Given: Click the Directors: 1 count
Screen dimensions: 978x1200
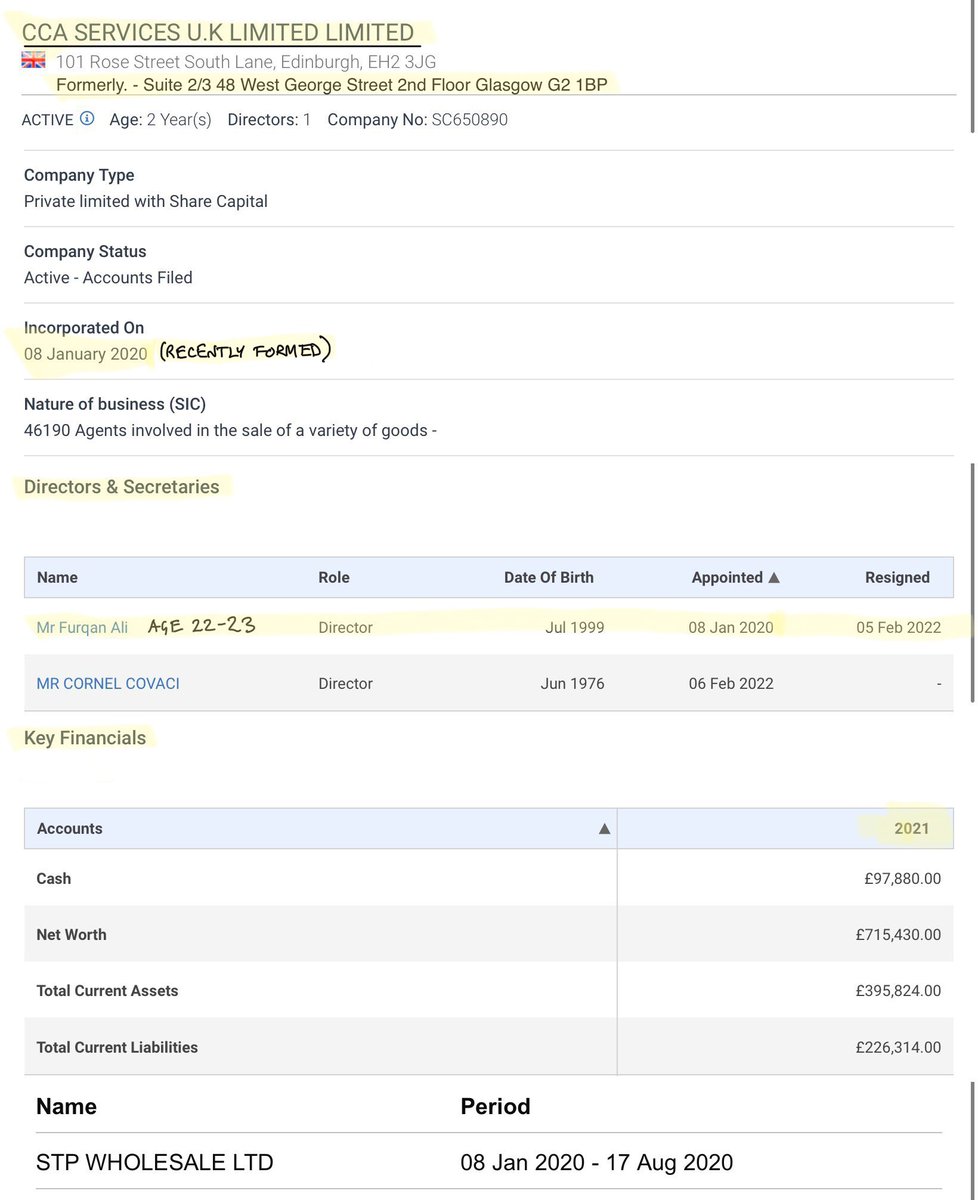Looking at the screenshot, I should [269, 120].
